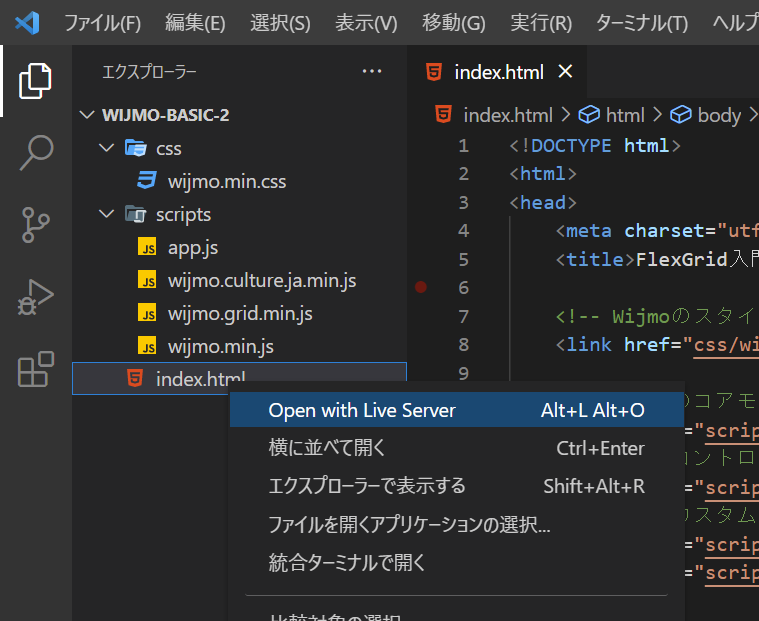Click the meta charset code on line 4
759x621 pixels.
tap(657, 230)
